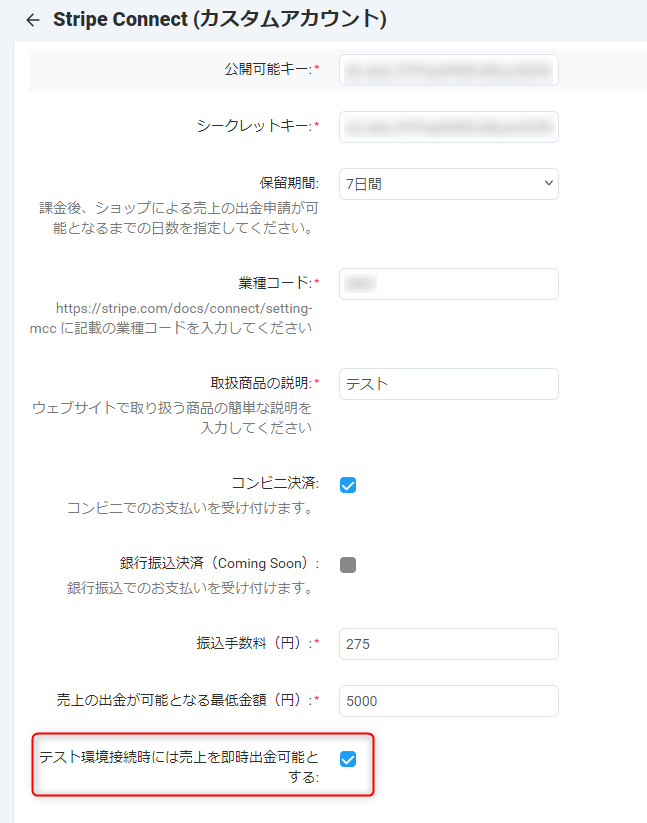The image size is (647, 823).
Task: Click the back arrow beside Stripe Connect
Action: click(33, 20)
